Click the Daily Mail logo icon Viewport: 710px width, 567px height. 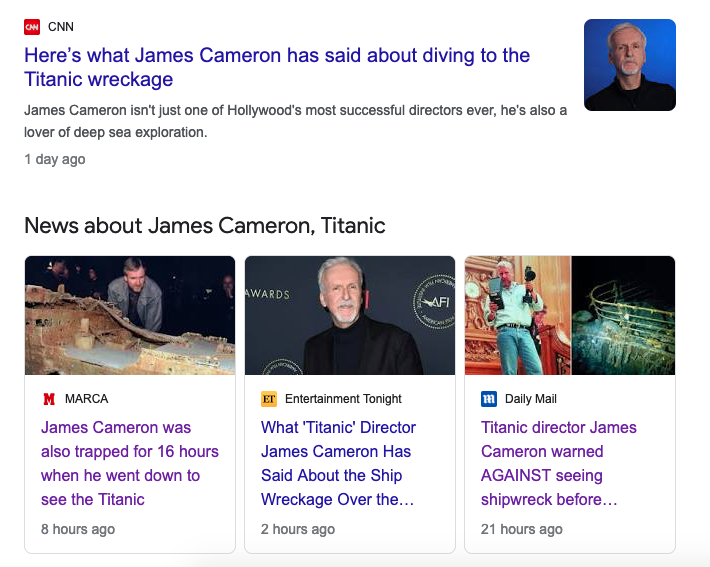coord(489,399)
